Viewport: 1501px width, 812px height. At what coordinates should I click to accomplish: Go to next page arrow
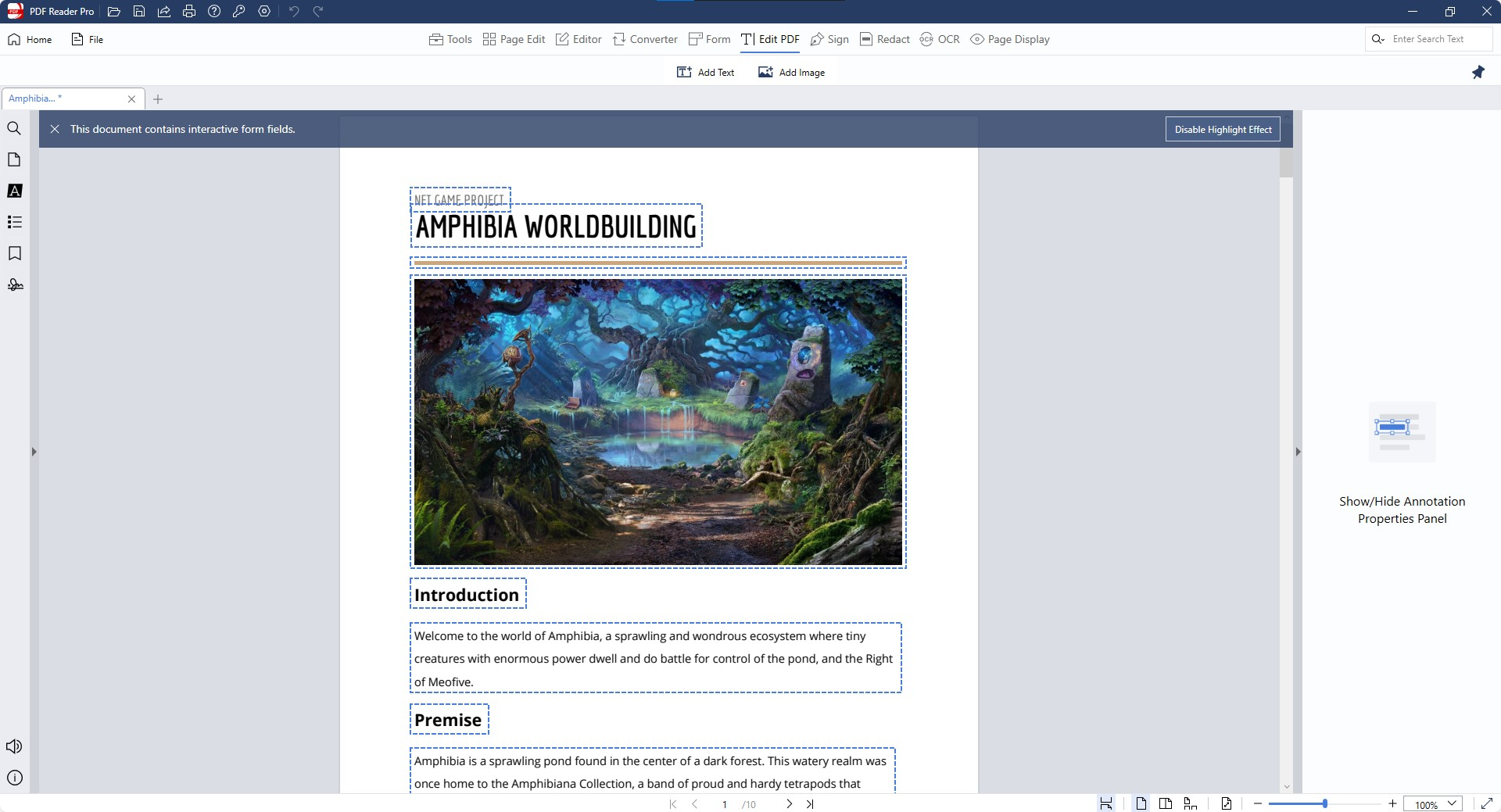[789, 803]
